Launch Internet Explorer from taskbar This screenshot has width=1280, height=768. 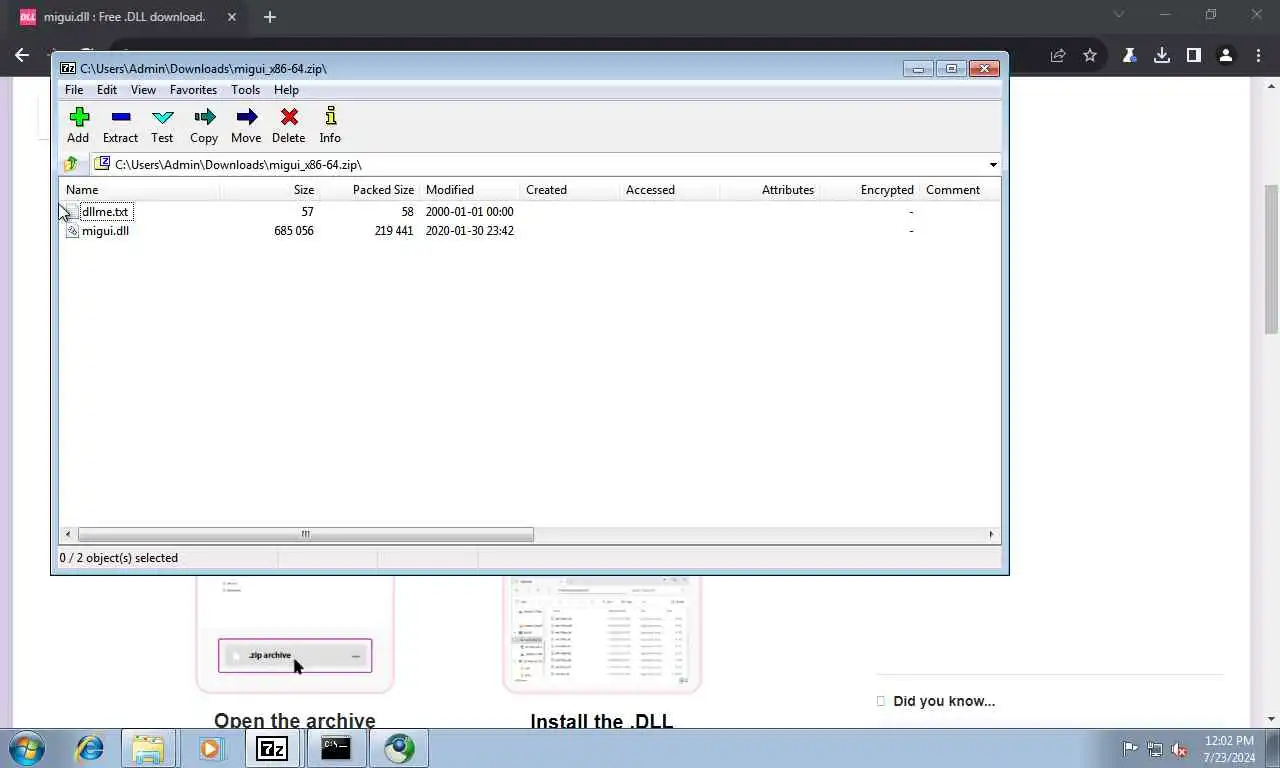90,748
